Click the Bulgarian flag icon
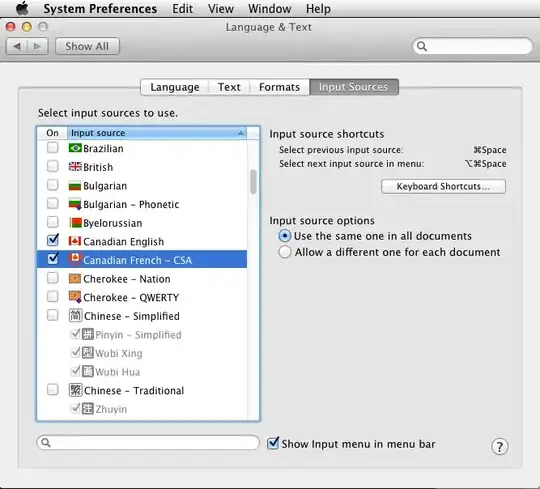 point(75,186)
